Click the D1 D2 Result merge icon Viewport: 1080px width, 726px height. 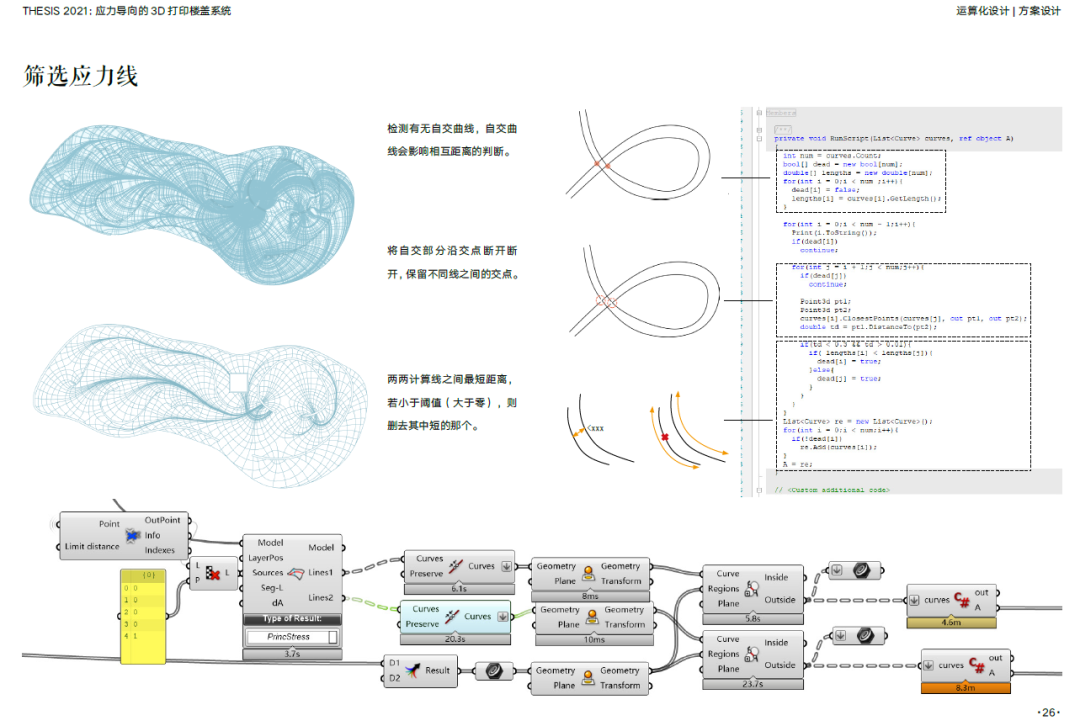[412, 671]
